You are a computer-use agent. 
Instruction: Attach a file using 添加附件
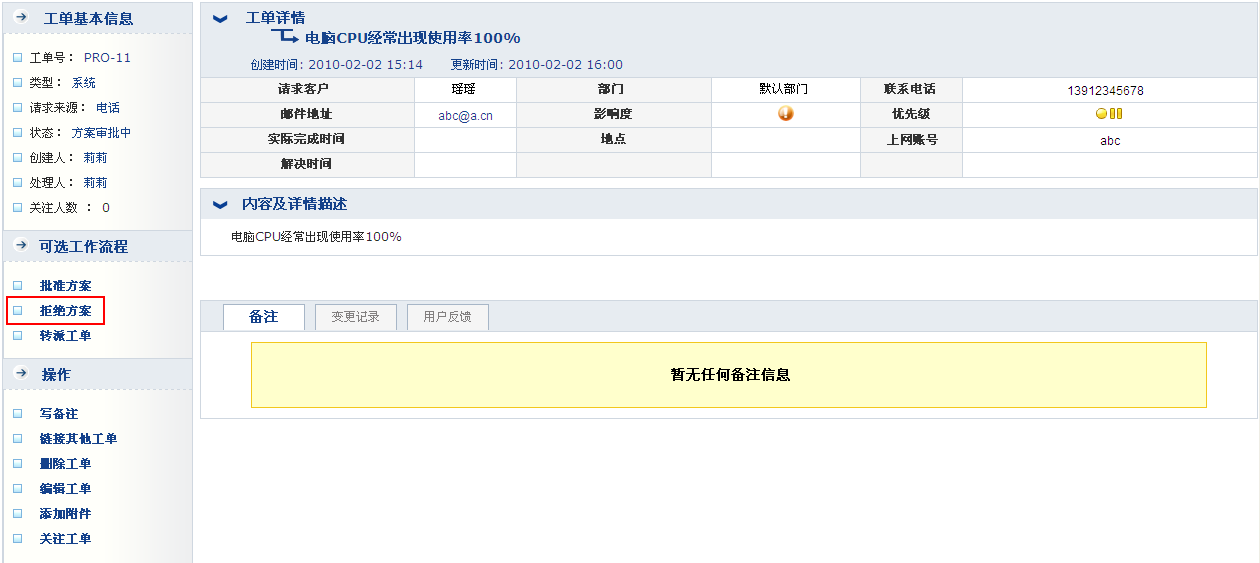pos(65,514)
